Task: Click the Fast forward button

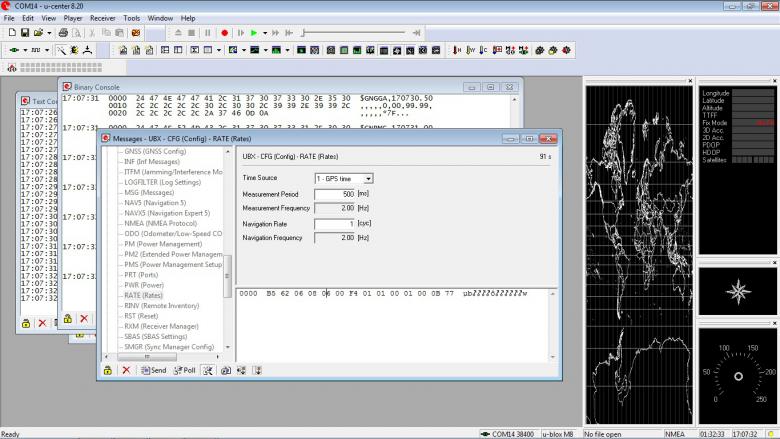Action: [275, 33]
